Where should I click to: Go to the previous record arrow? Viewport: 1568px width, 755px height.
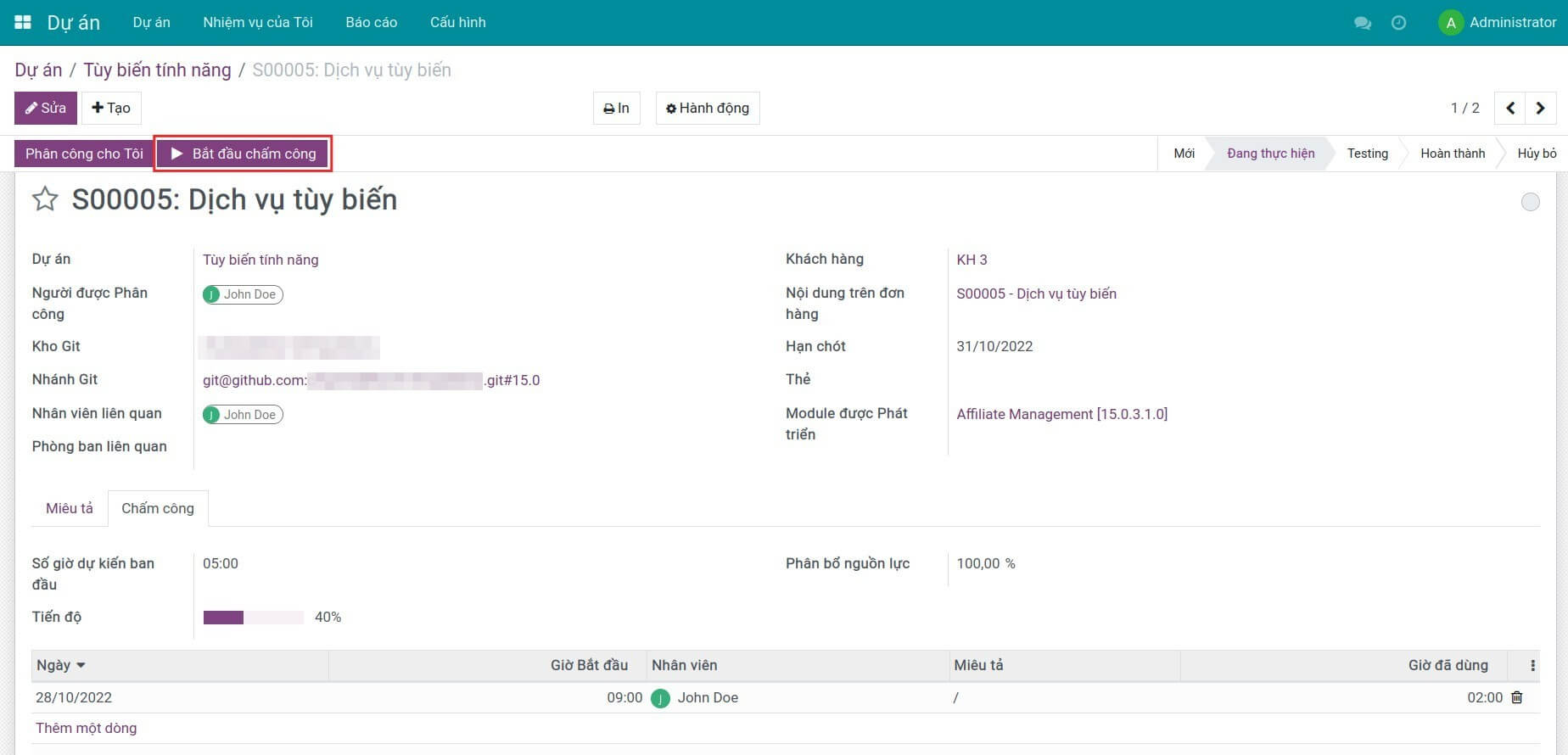[1510, 108]
